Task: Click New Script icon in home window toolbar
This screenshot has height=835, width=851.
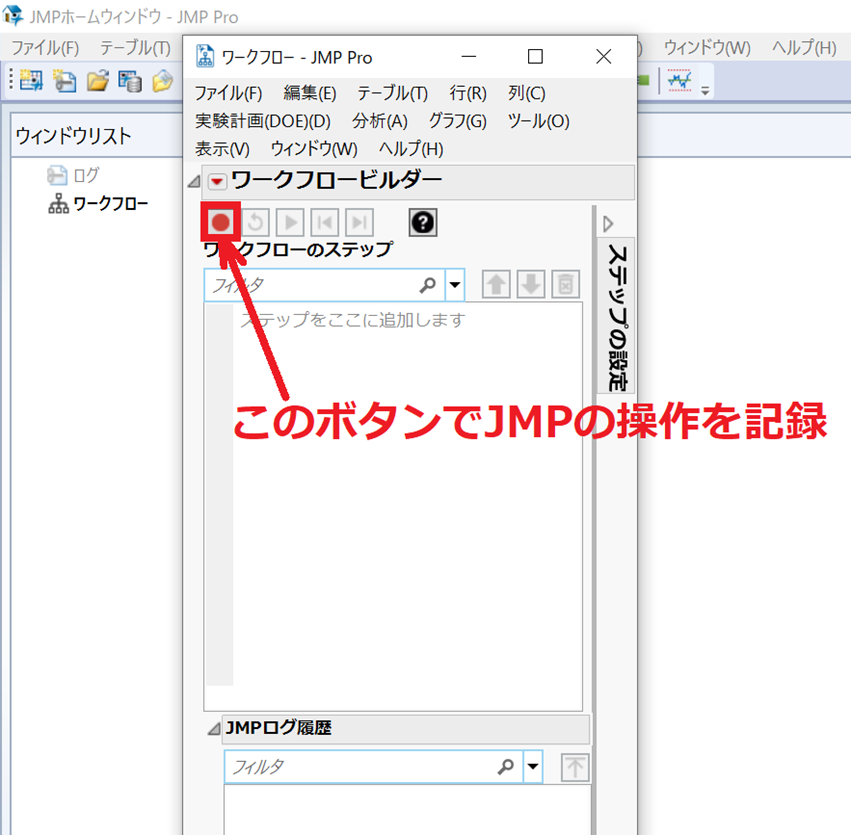Action: 65,81
